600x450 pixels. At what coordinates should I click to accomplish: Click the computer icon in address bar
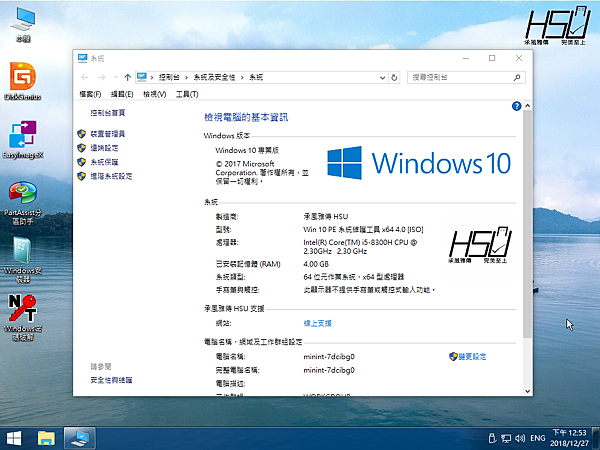(x=142, y=77)
